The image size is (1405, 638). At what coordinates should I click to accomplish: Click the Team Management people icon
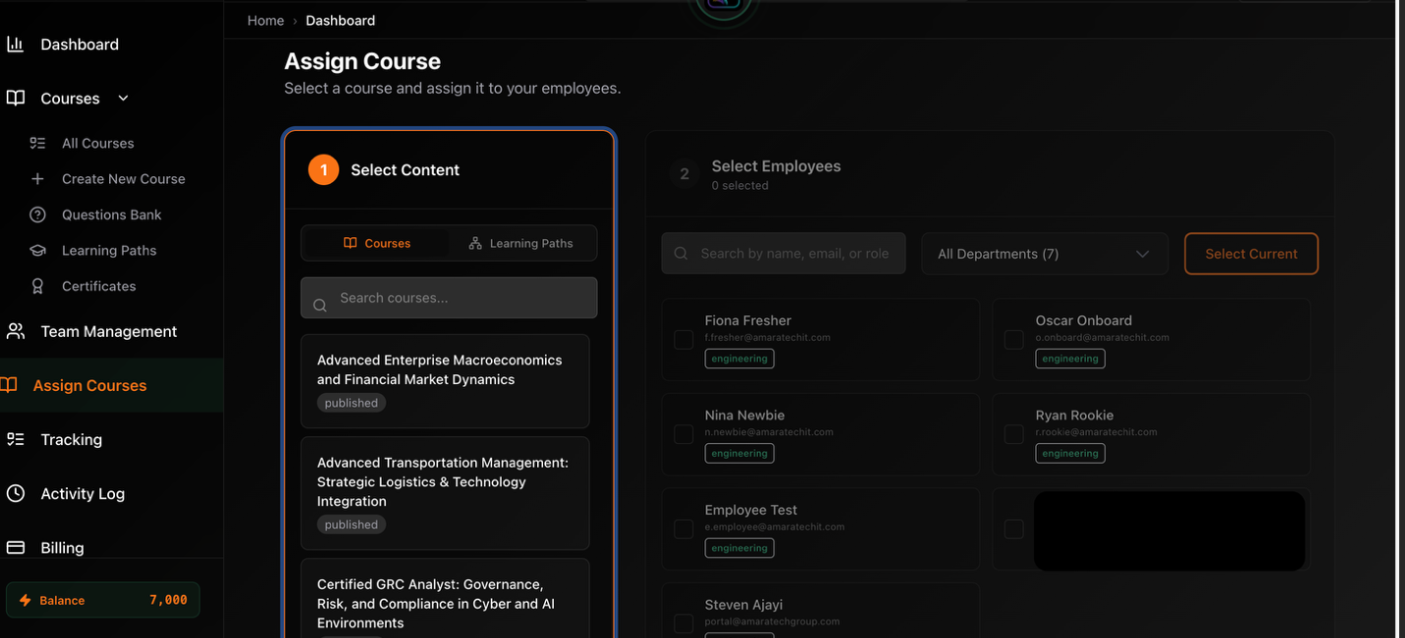pos(15,331)
